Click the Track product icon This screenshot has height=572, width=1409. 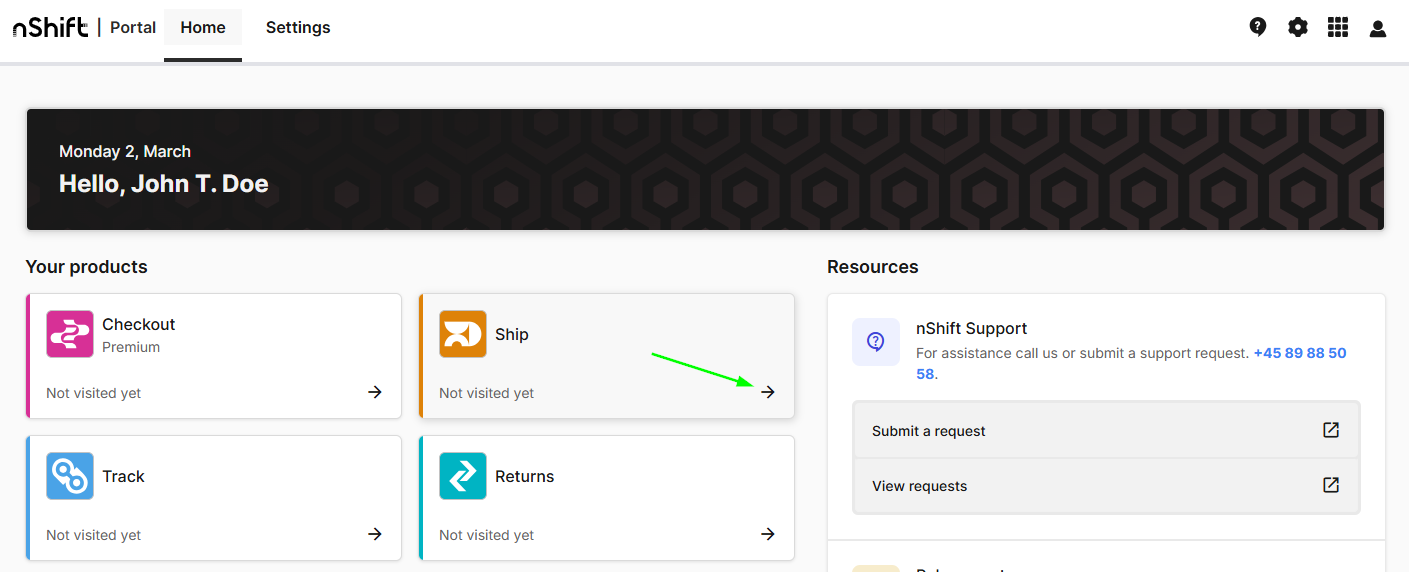click(x=70, y=476)
